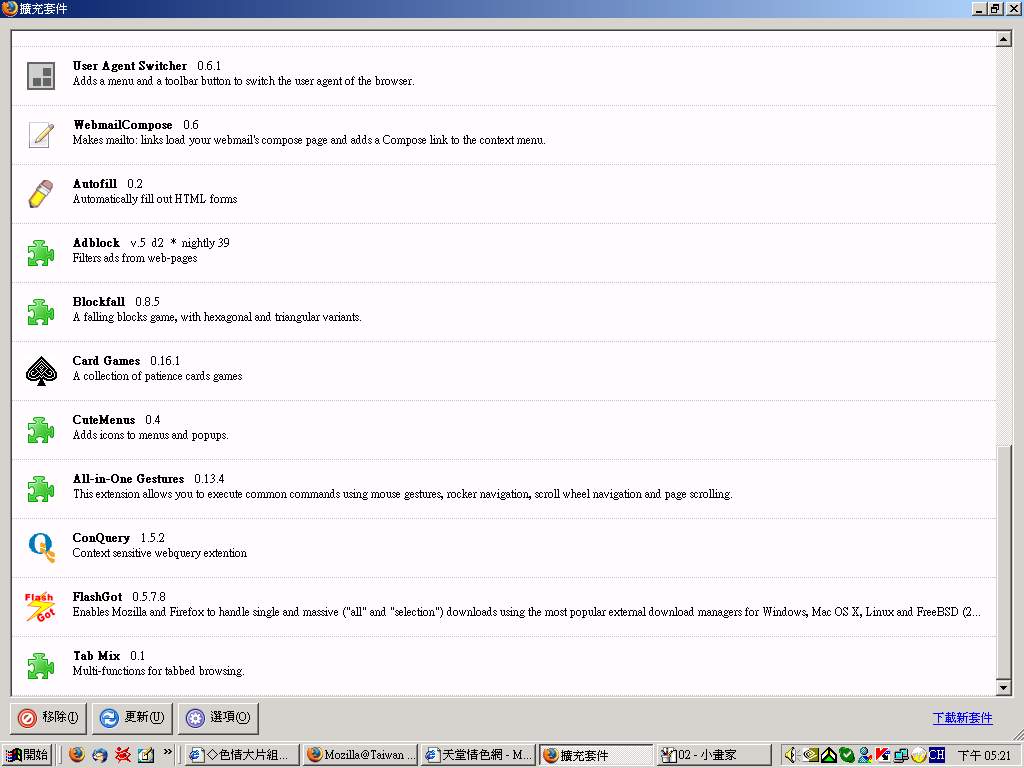Follow the 下載新套件 link
Viewport: 1024px width, 768px height.
pos(963,718)
